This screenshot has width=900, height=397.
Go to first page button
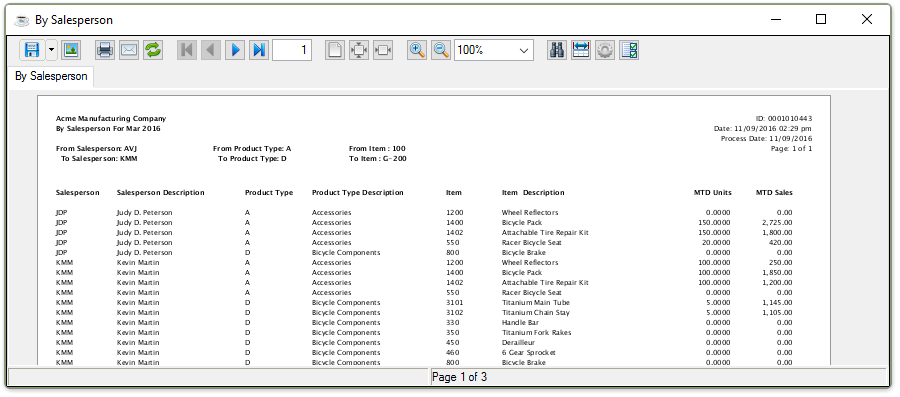tap(187, 50)
